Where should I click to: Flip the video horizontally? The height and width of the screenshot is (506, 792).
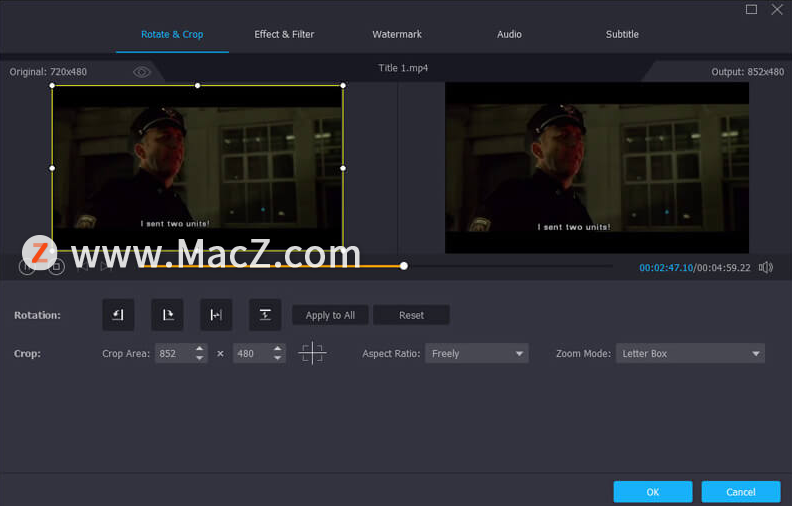tap(216, 315)
